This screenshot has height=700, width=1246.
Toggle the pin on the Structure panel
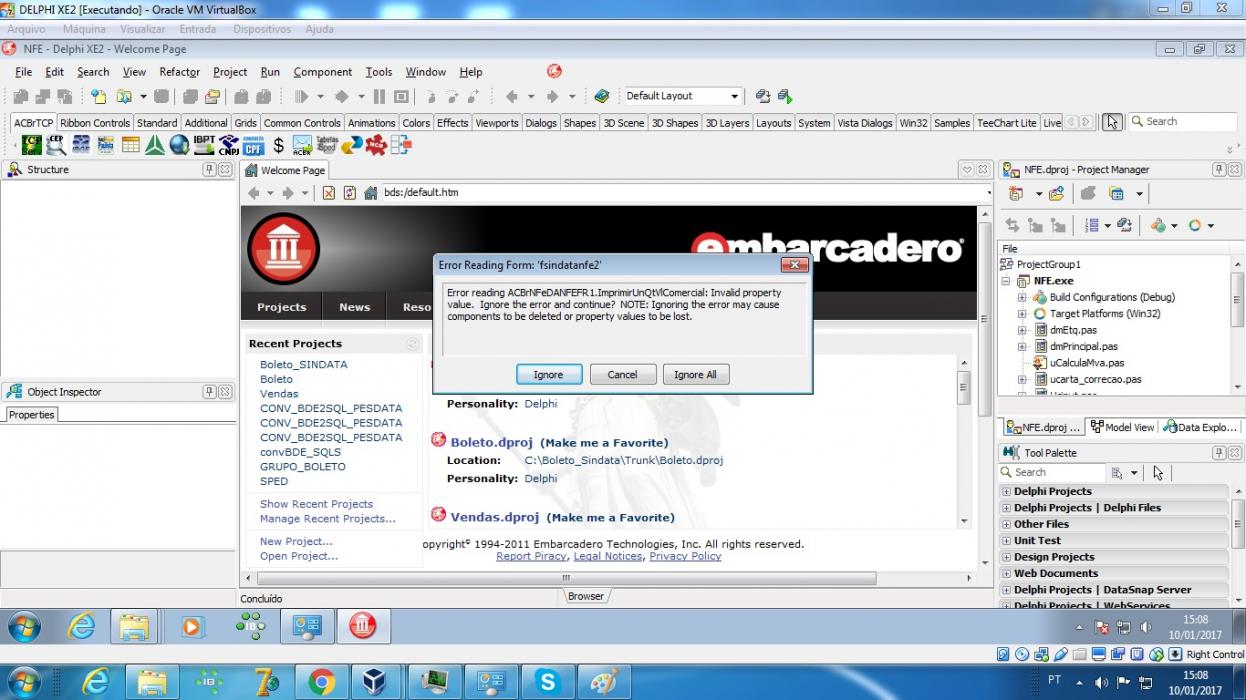tap(209, 170)
